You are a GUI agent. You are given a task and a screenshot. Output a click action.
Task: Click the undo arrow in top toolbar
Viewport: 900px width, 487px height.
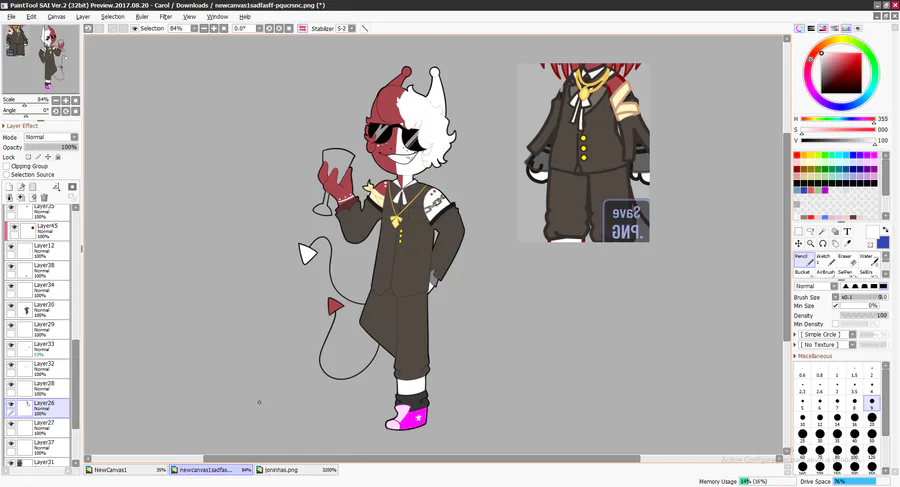point(88,28)
